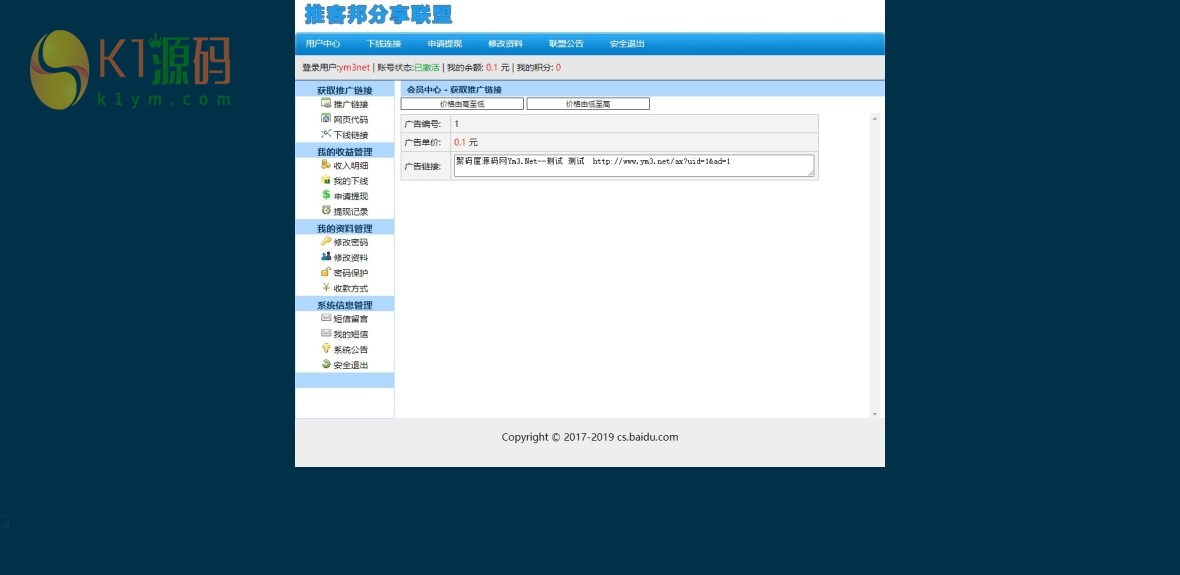
Task: Click the green dollar icon beside sidebar 申请提现
Action: click(326, 195)
